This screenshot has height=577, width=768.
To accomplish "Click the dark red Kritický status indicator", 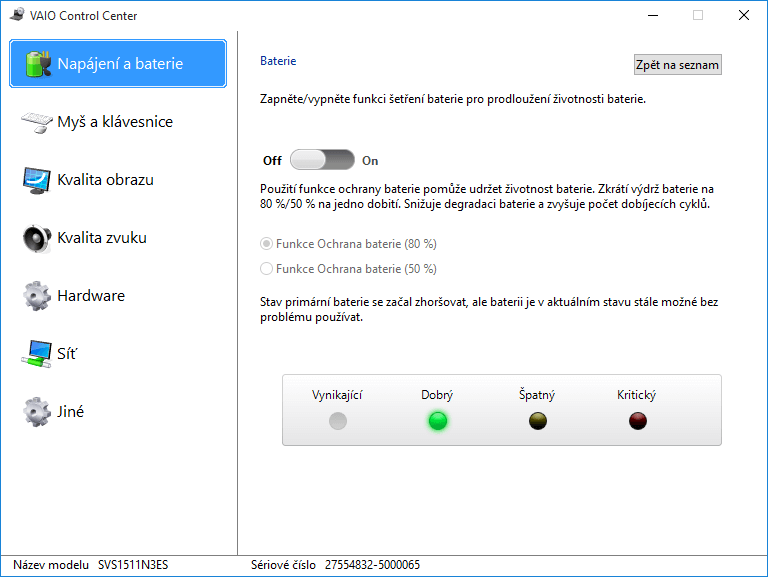I will 638,421.
